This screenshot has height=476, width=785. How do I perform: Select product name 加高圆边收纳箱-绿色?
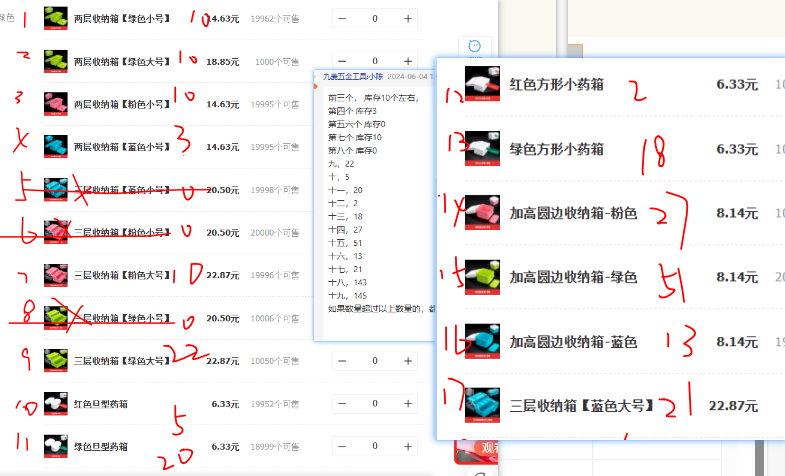point(573,277)
